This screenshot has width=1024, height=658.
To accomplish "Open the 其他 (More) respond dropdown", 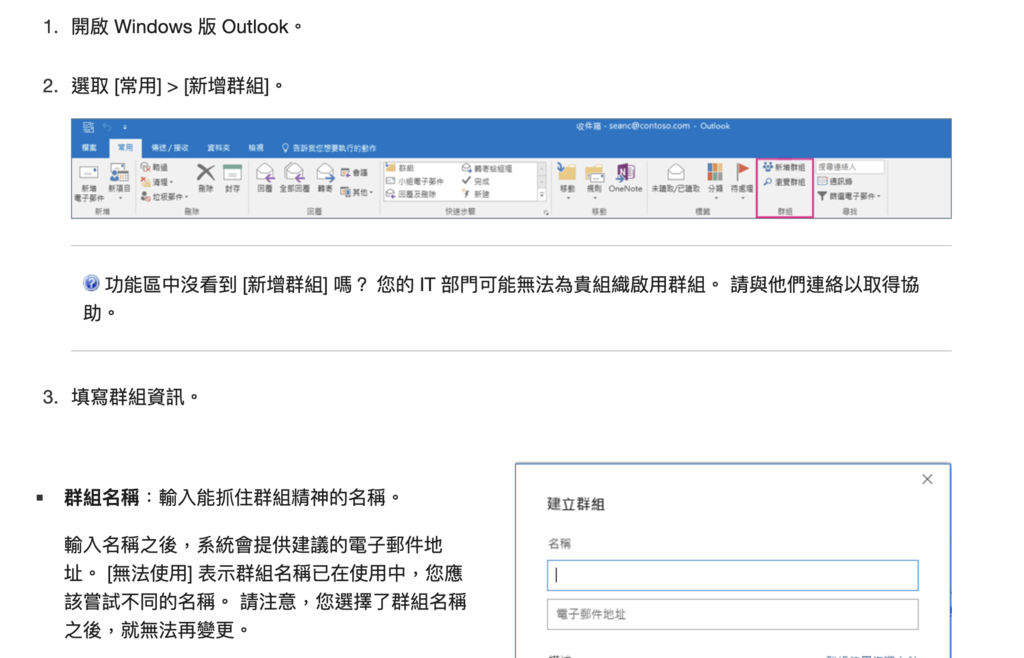I will [357, 193].
